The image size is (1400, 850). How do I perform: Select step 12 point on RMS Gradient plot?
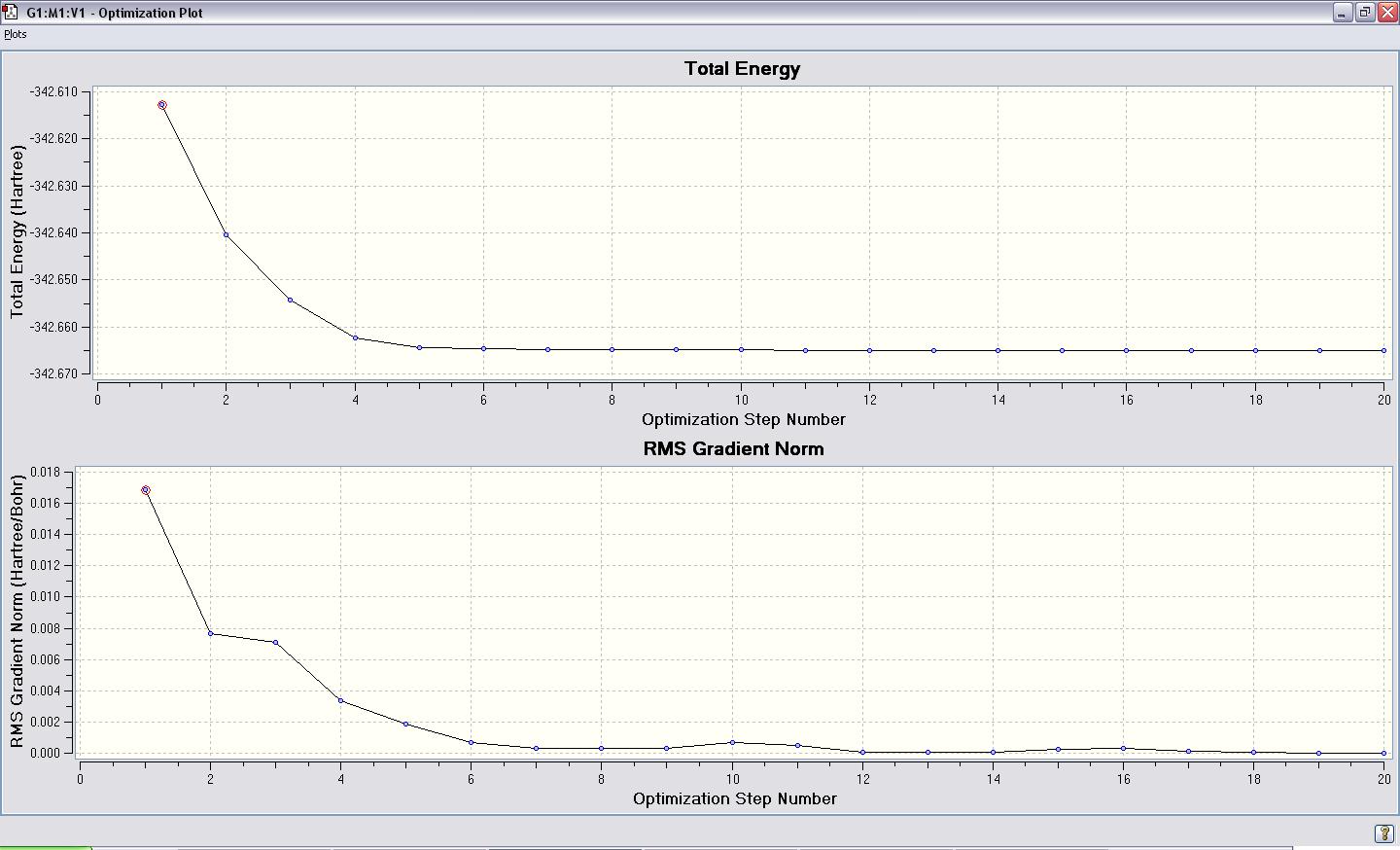coord(862,752)
